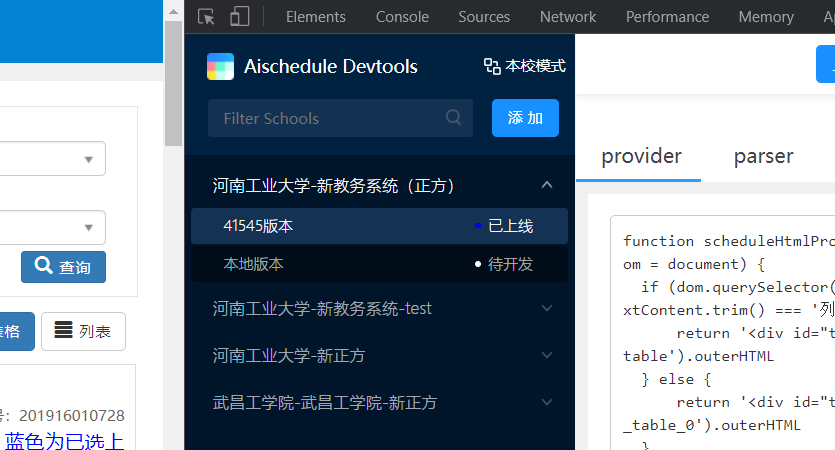Click the search magnifier in Filter Schools
Image resolution: width=835 pixels, height=450 pixels.
pyautogui.click(x=454, y=118)
